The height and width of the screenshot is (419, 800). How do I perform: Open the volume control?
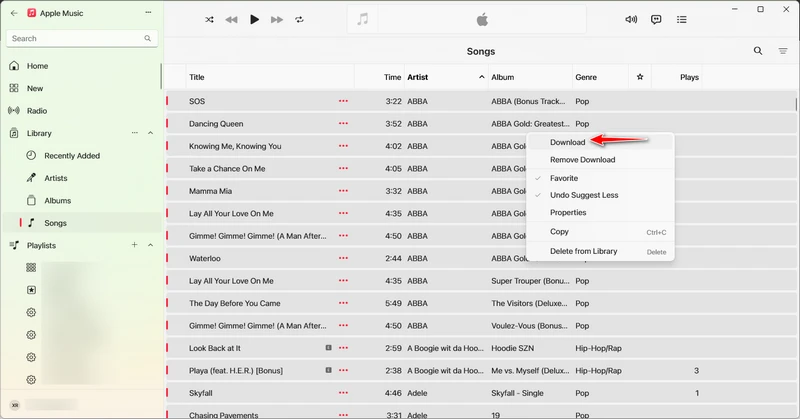(x=631, y=19)
